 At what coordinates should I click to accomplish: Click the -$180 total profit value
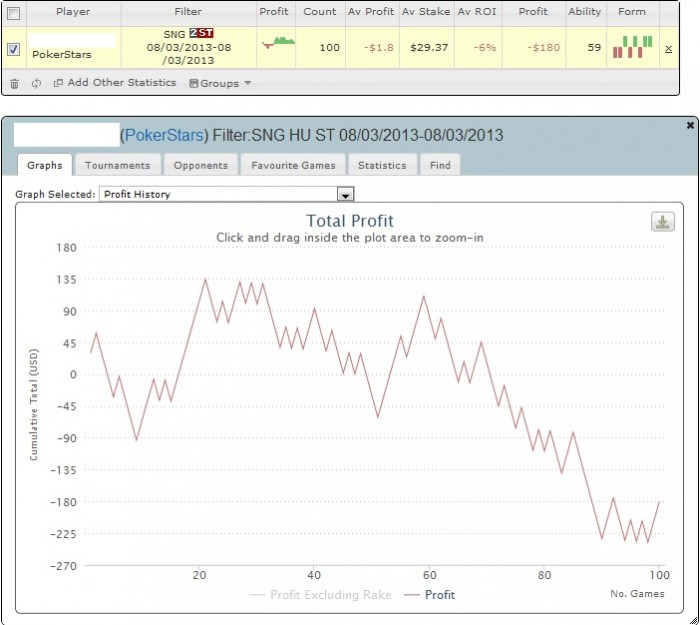pyautogui.click(x=543, y=47)
